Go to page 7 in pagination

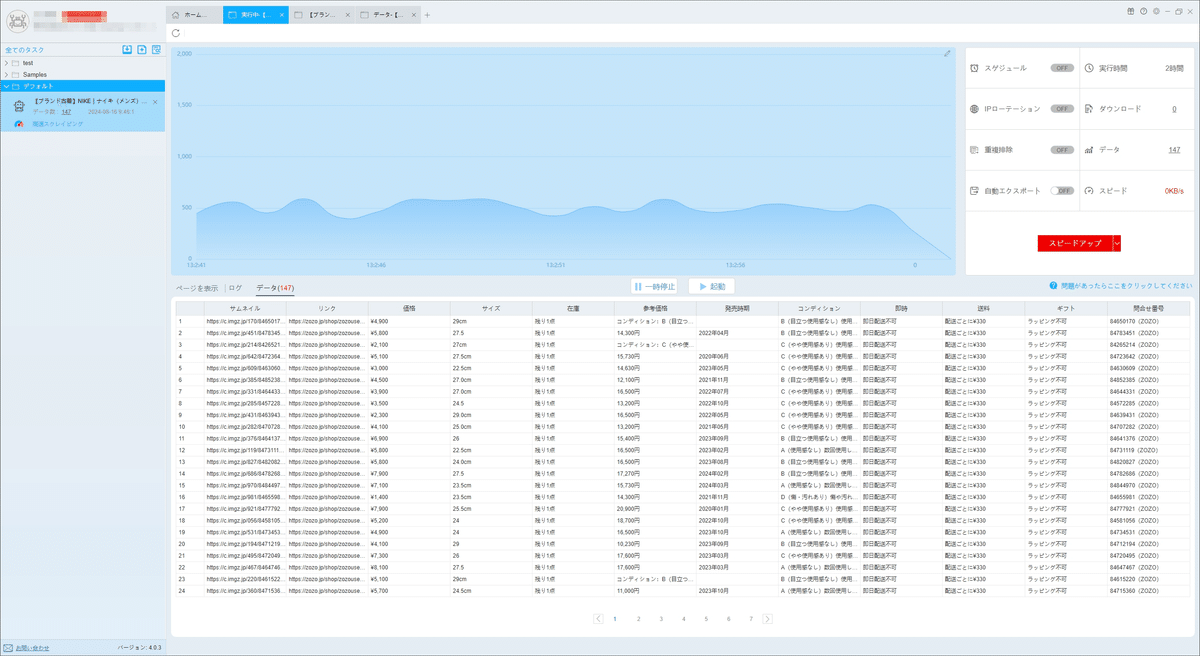click(751, 619)
